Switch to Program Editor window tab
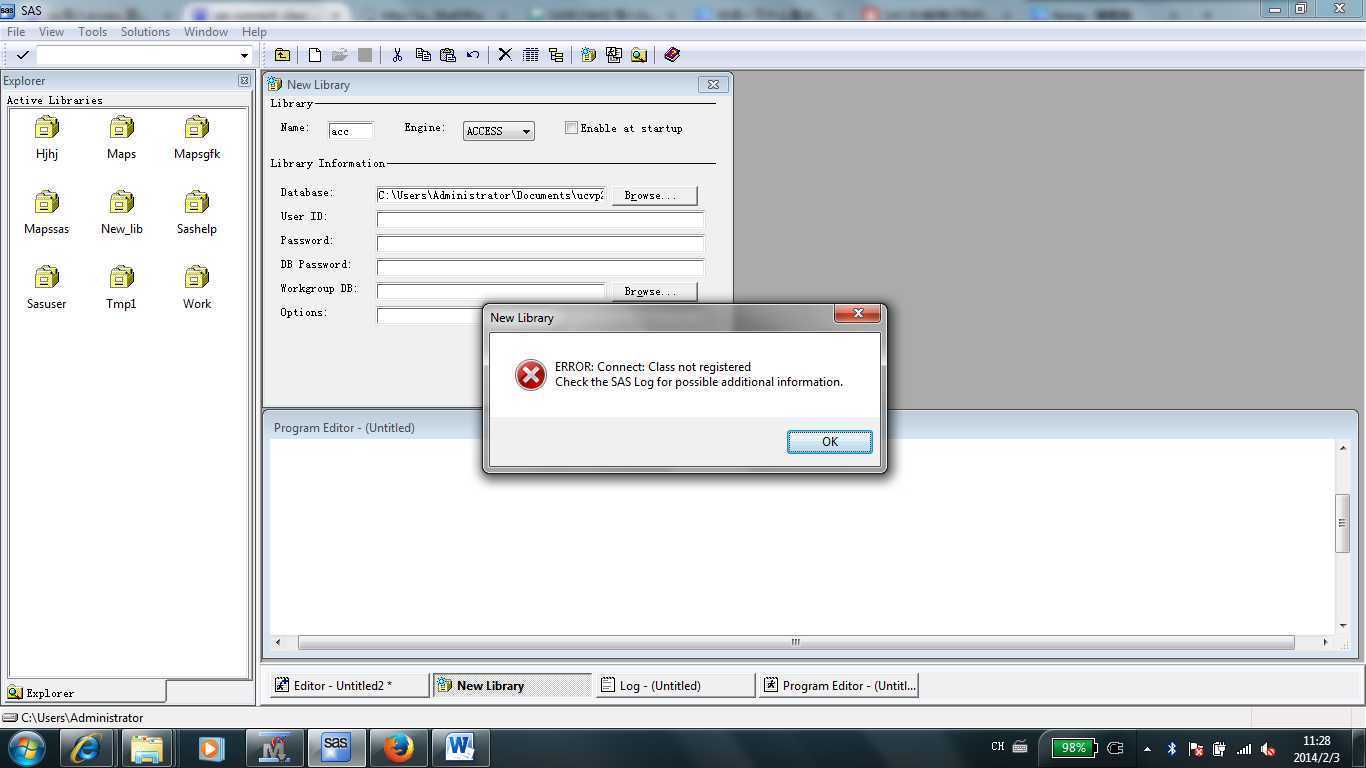Viewport: 1366px width, 768px height. (838, 685)
